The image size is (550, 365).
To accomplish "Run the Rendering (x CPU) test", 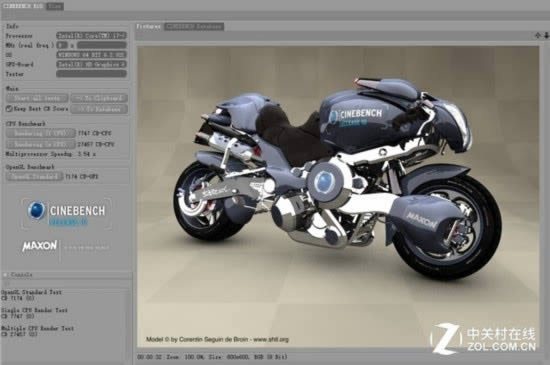I will (x=41, y=144).
